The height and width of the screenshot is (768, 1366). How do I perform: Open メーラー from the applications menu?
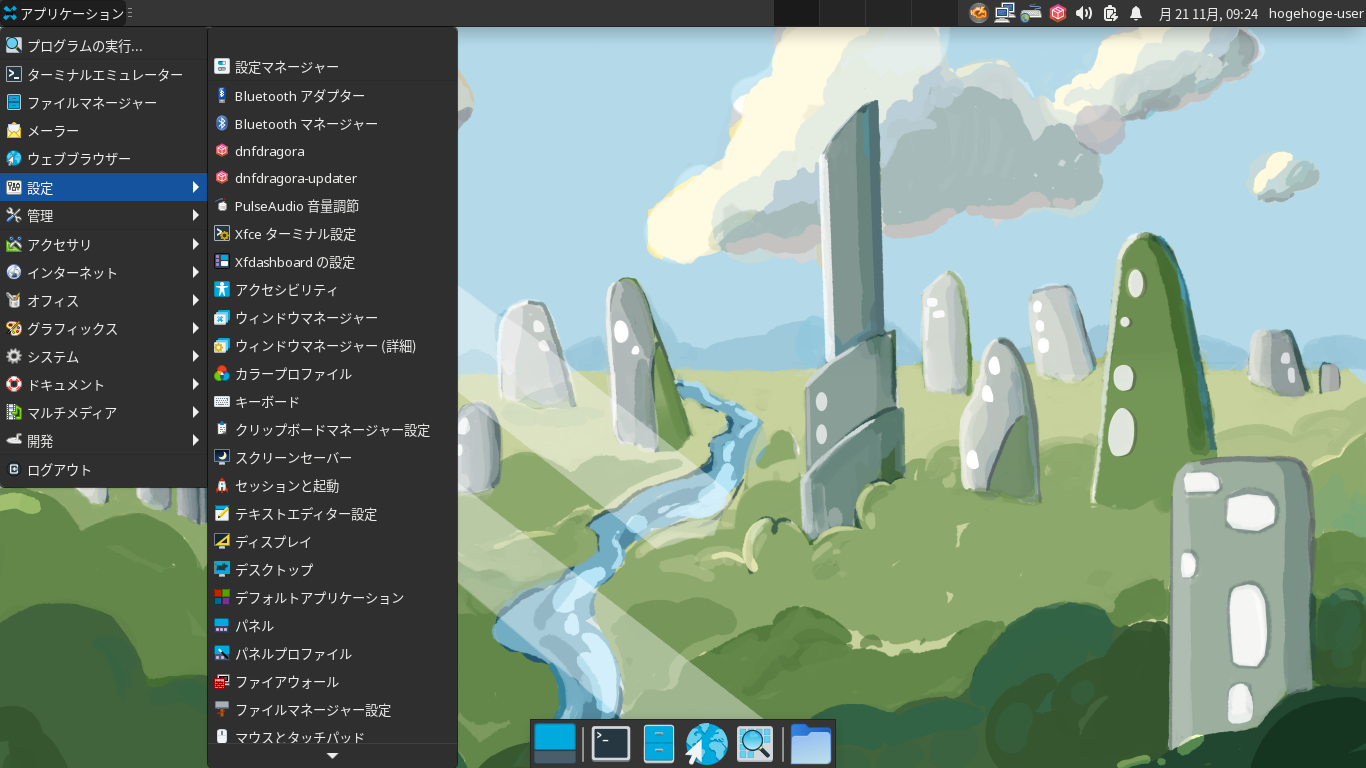[103, 130]
